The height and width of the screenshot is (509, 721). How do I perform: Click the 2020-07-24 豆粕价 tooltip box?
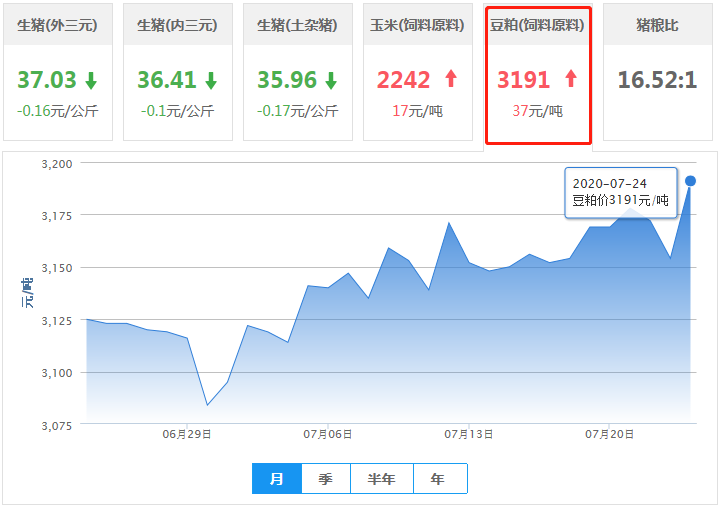point(620,192)
